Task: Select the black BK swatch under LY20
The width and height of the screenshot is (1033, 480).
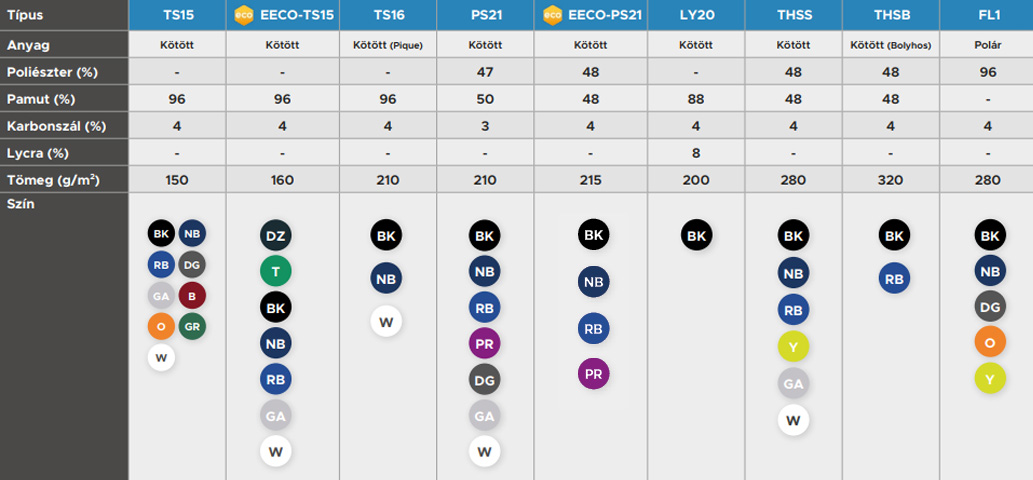Action: point(697,236)
